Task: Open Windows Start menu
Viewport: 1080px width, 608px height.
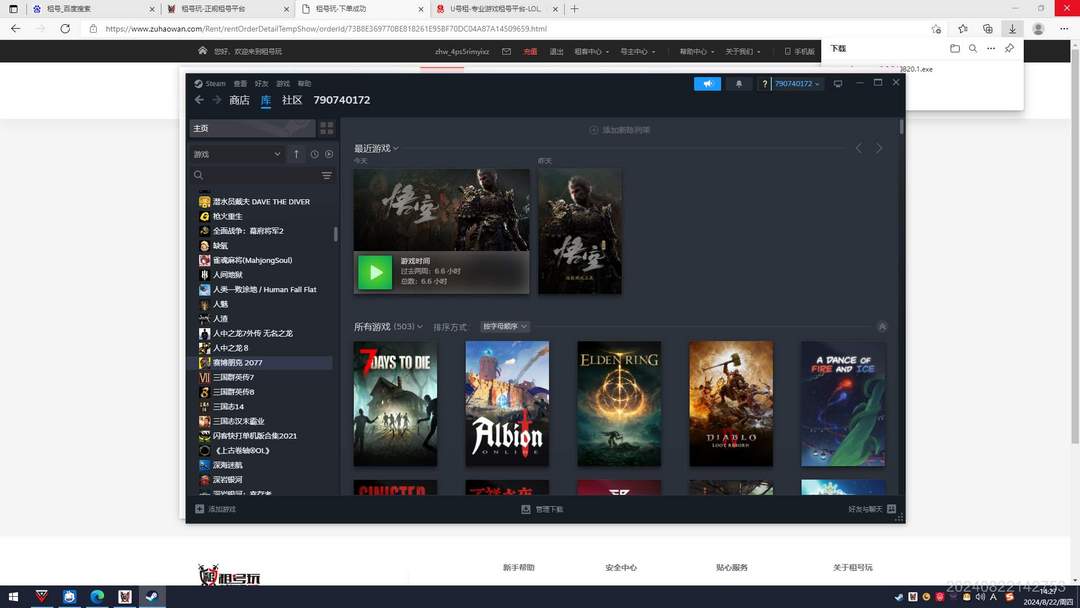Action: click(x=13, y=596)
